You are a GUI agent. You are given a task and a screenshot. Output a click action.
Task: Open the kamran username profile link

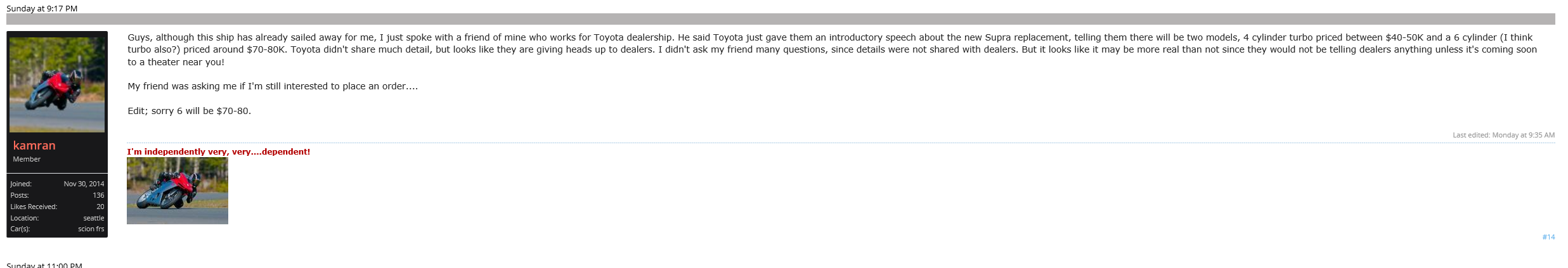click(x=34, y=145)
